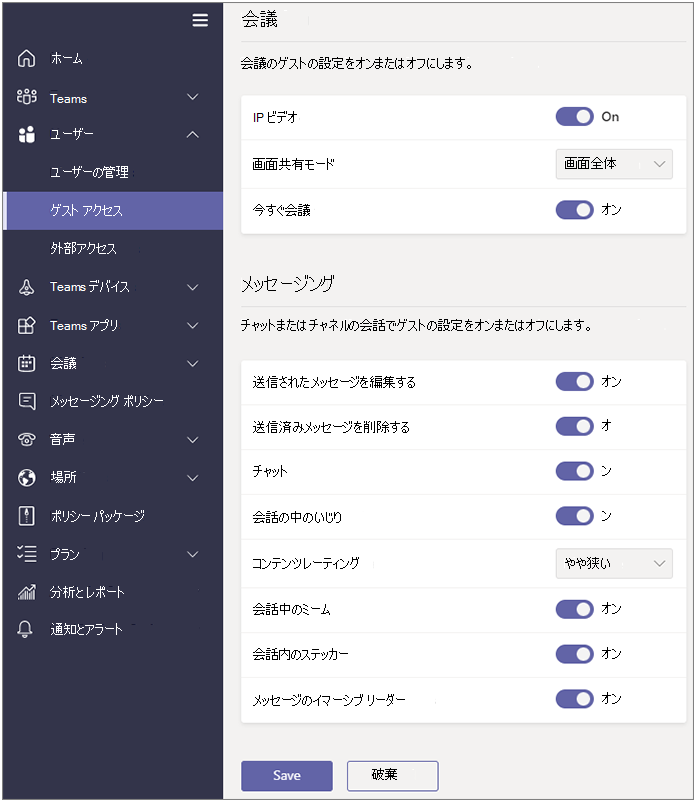Toggle the 会話の中のいじり switch
Image resolution: width=697 pixels, height=803 pixels.
tap(575, 516)
